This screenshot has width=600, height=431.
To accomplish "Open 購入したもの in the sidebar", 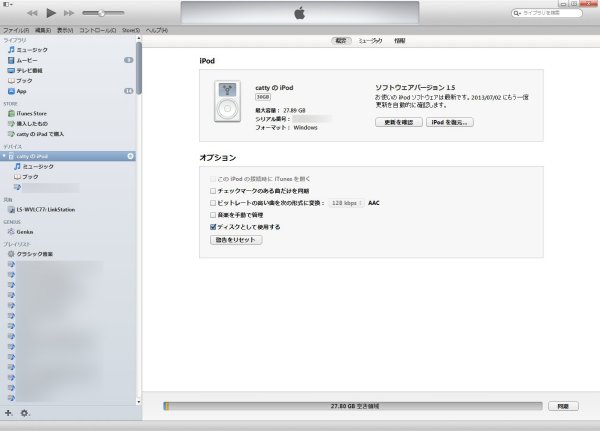I will [28, 124].
